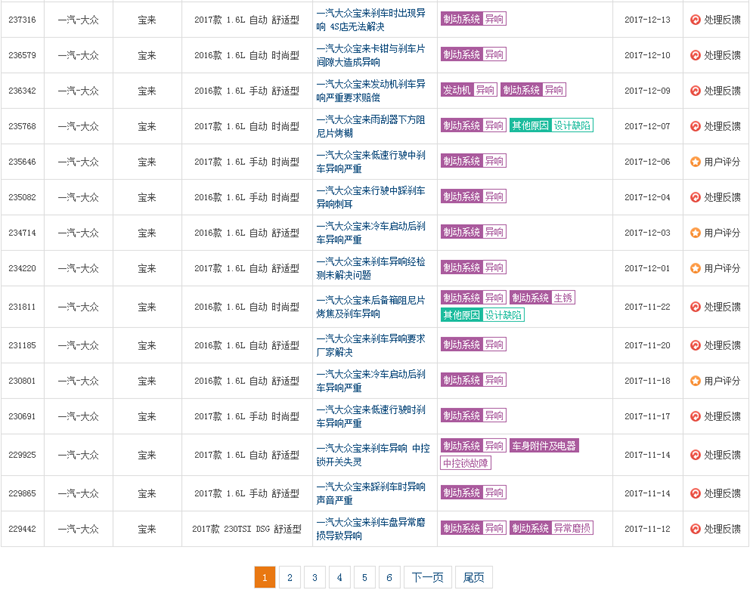Open complaint 后备箱阻尼片烤焦及刹车异响
The height and width of the screenshot is (590, 750).
[x=371, y=307]
